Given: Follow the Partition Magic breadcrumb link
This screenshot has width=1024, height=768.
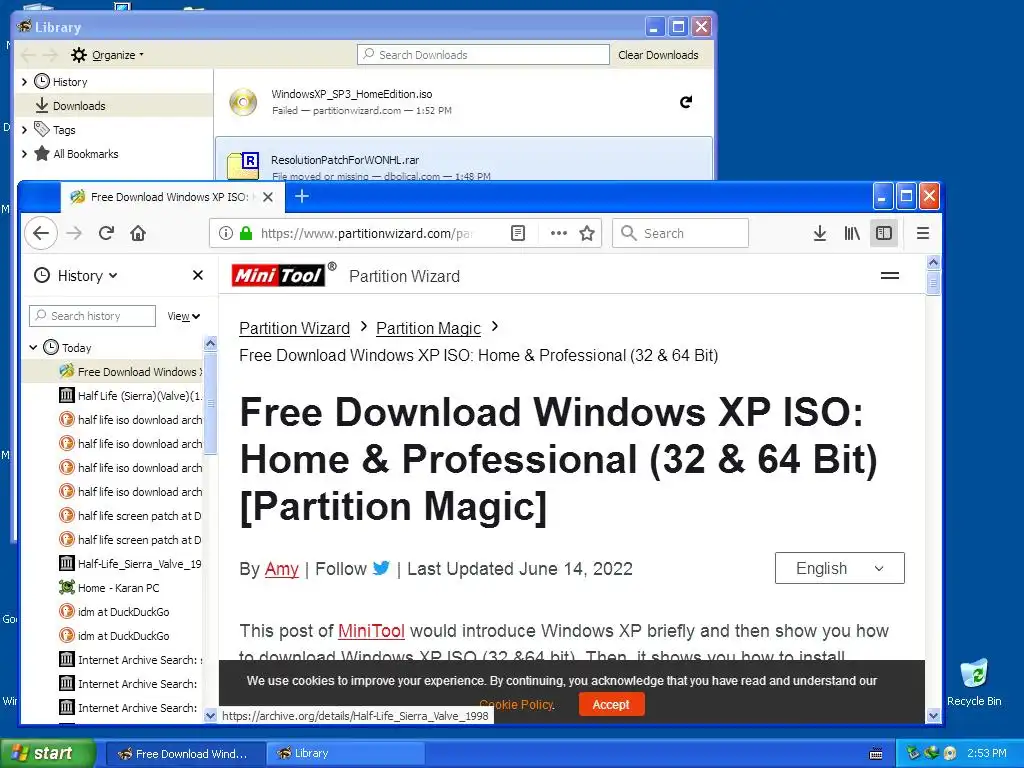Looking at the screenshot, I should 428,328.
